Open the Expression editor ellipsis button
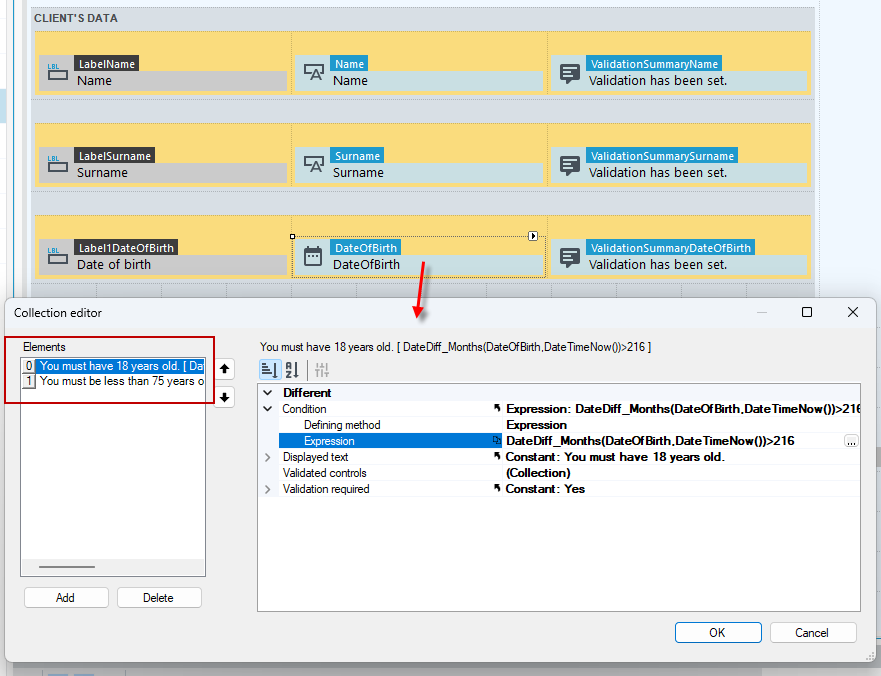Image resolution: width=881 pixels, height=676 pixels. [x=851, y=441]
